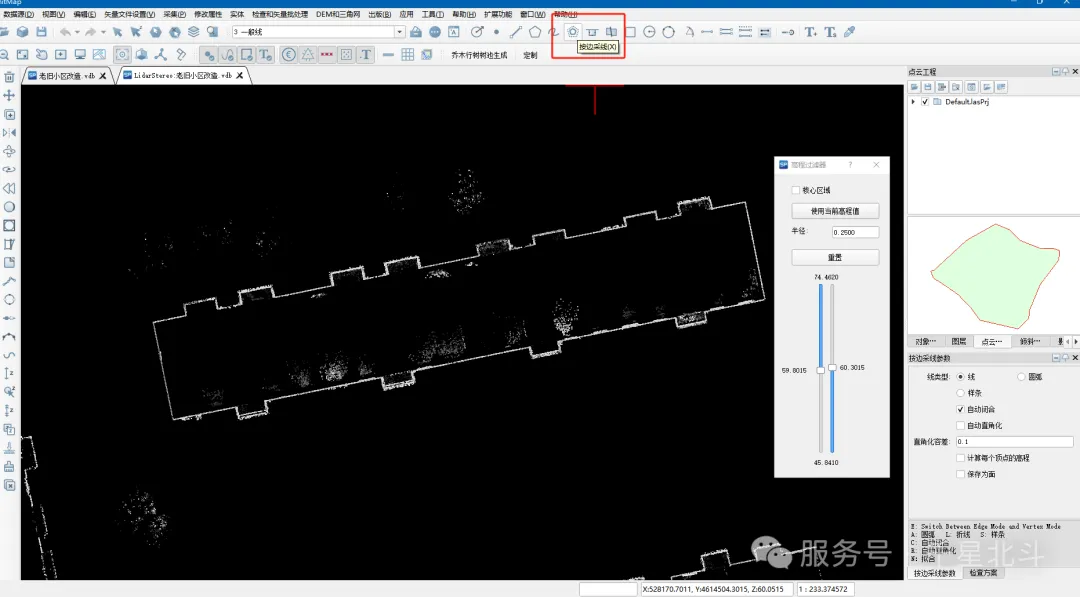Toggle DefaultLasPrj visibility checkbox

point(925,102)
